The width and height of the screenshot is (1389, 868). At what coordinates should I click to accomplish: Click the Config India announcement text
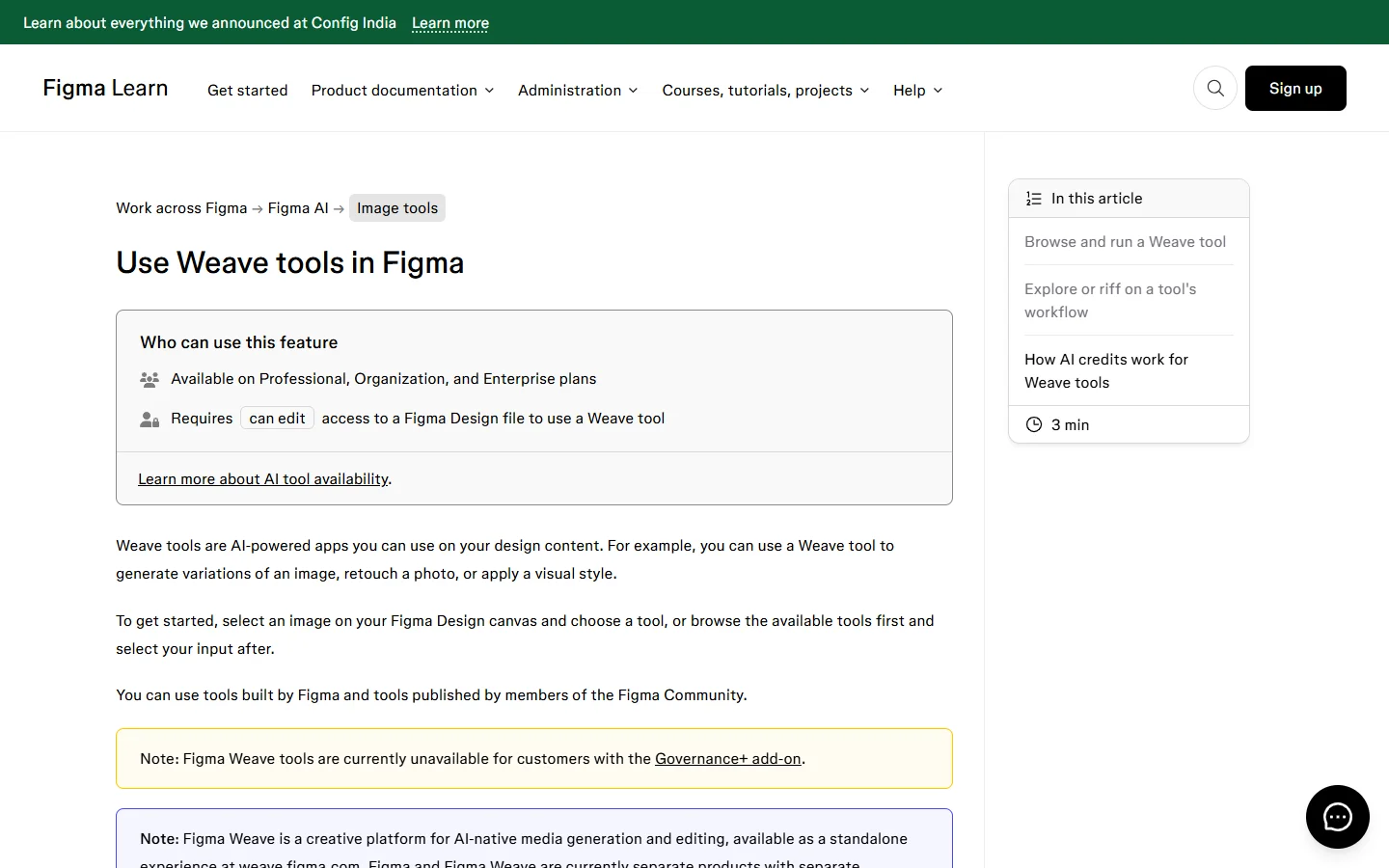point(209,23)
